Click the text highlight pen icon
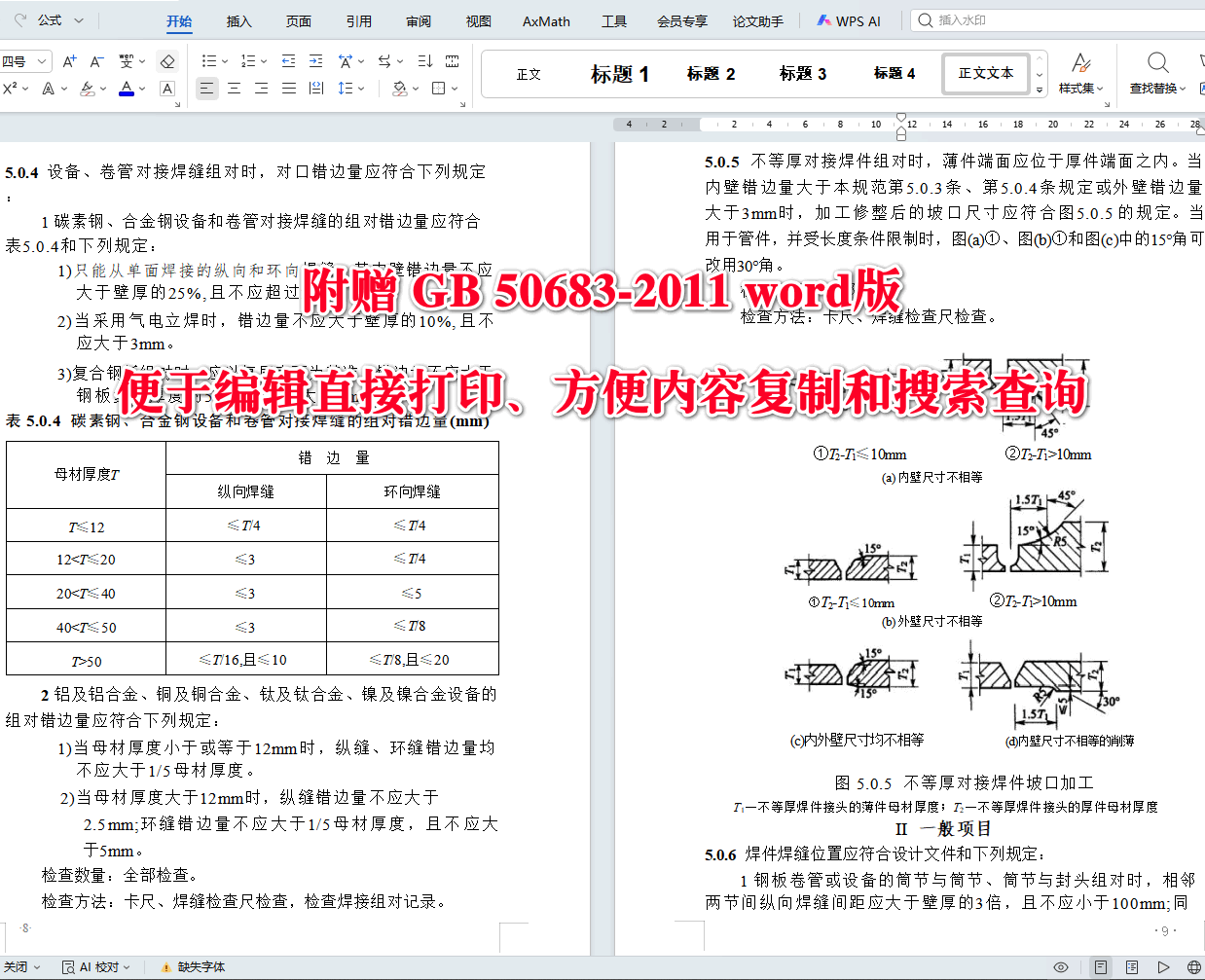Viewport: 1205px width, 980px height. point(87,89)
